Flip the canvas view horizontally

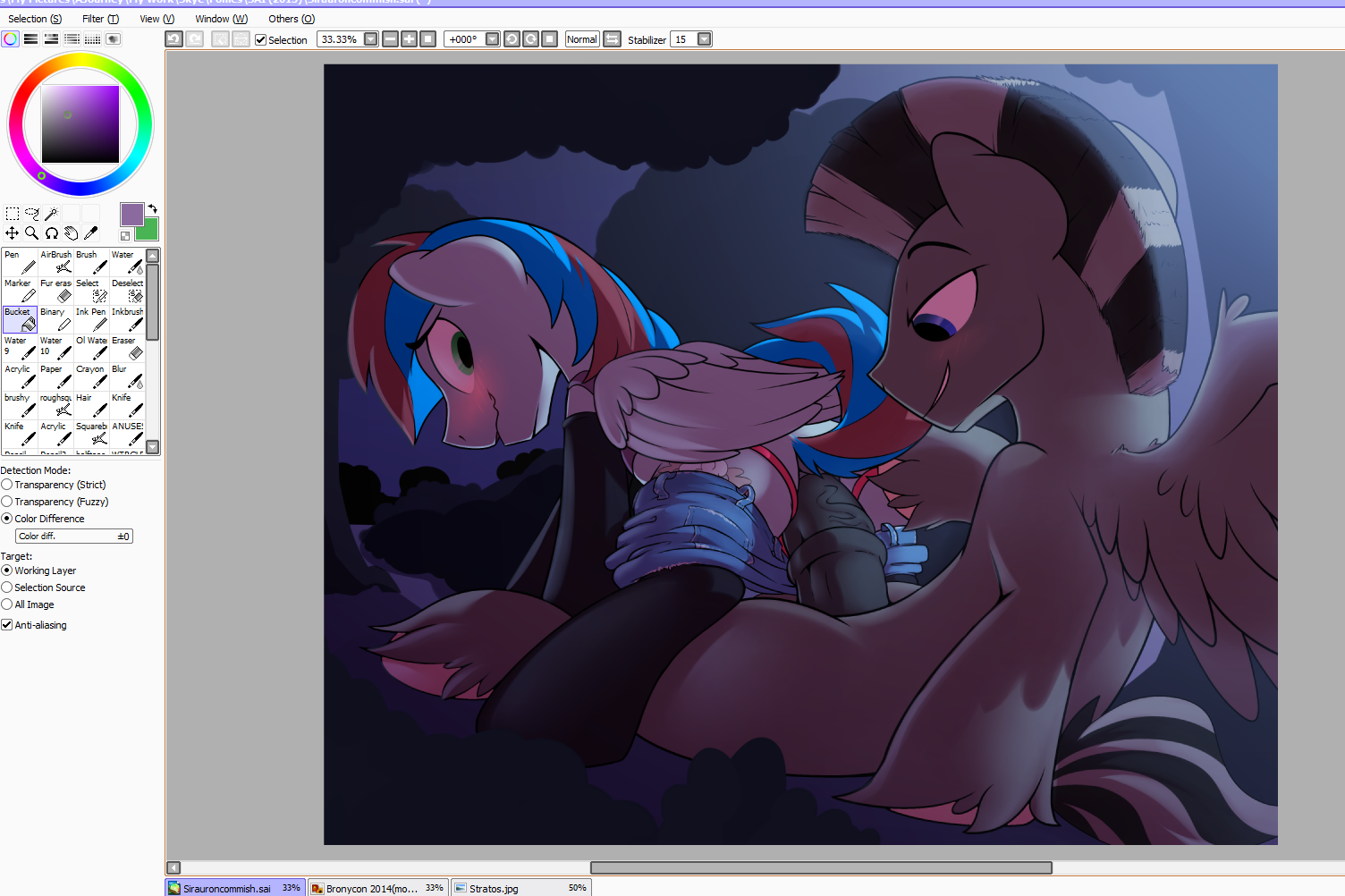(x=613, y=39)
